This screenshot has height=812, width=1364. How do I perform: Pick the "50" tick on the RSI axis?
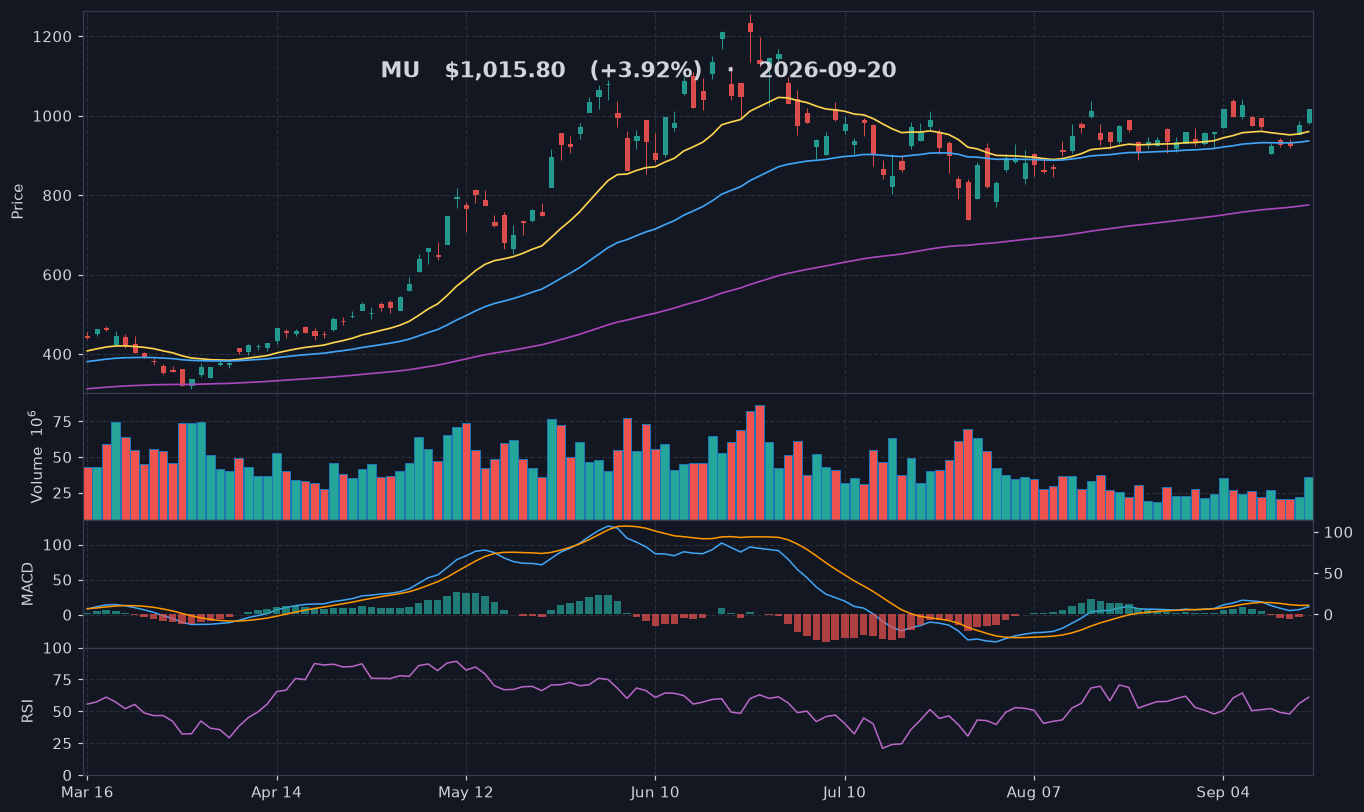point(63,712)
